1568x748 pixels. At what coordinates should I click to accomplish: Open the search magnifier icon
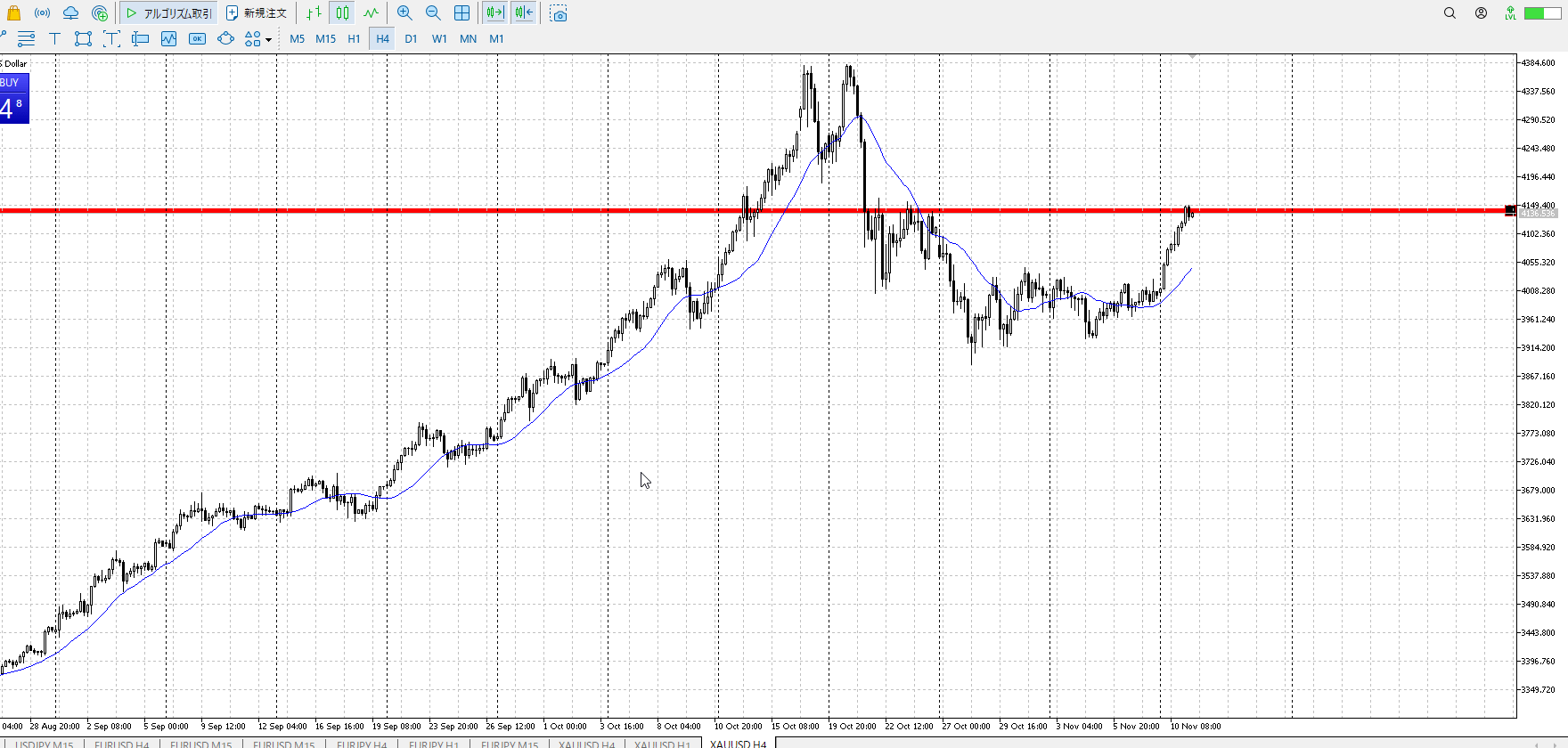1450,13
